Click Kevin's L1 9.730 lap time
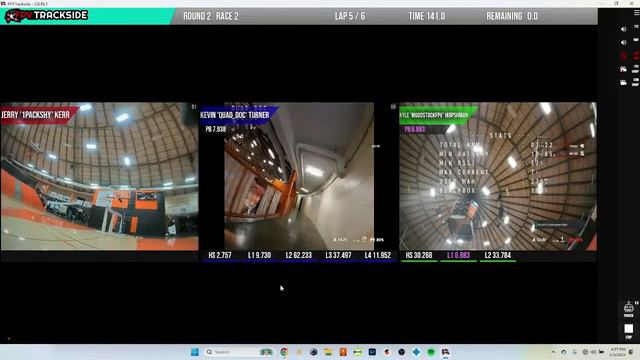640x360 pixels. tap(259, 256)
